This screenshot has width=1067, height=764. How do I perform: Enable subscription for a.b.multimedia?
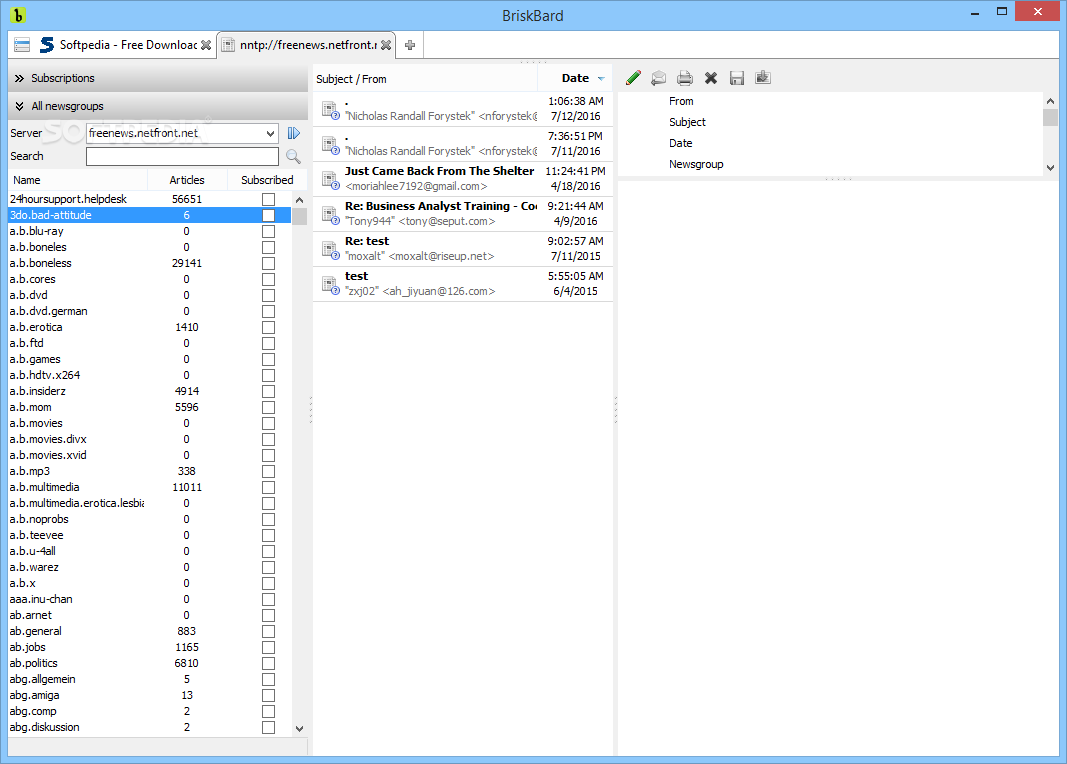[x=269, y=487]
